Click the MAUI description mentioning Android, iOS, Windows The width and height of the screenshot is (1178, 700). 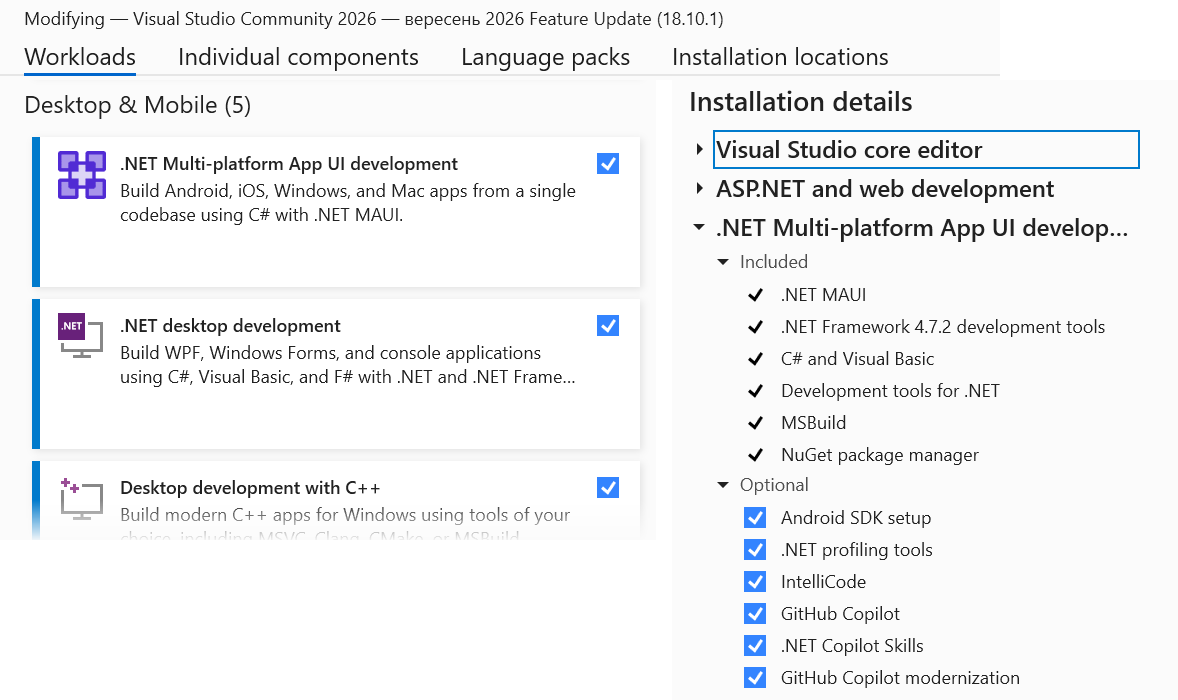348,203
